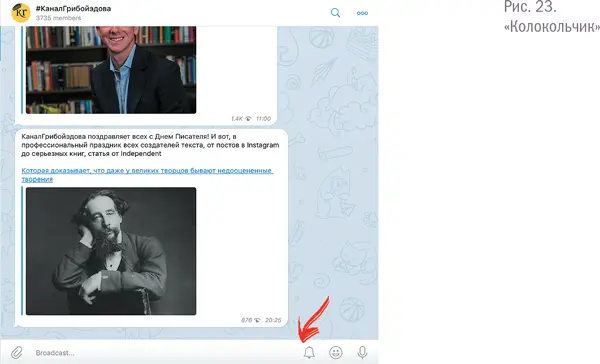Screen dimensions: 600x364
Task: Click the 11:00 message timestamp
Action: click(x=263, y=119)
